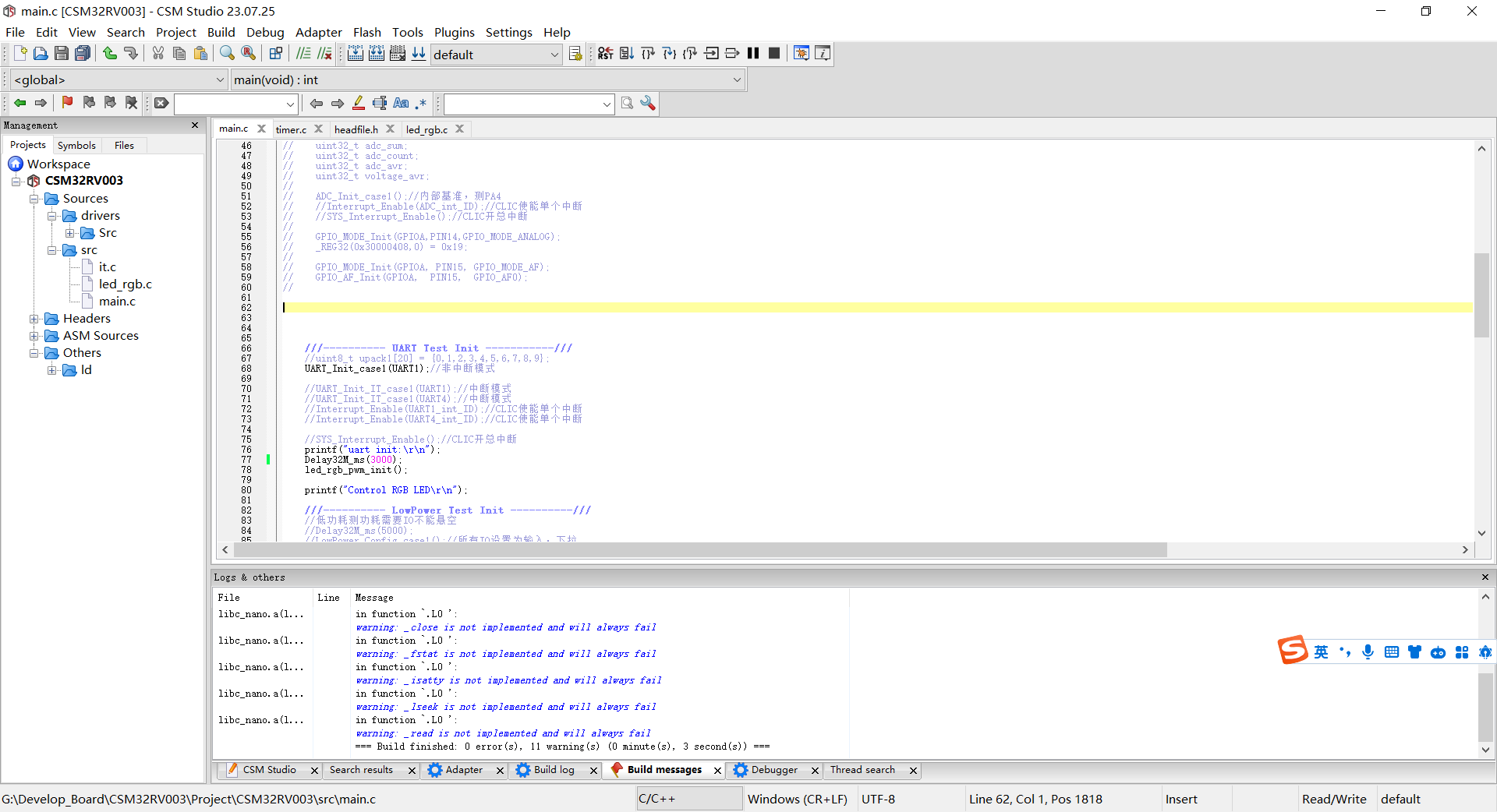Save the current file via toolbar
The width and height of the screenshot is (1497, 812).
click(61, 53)
